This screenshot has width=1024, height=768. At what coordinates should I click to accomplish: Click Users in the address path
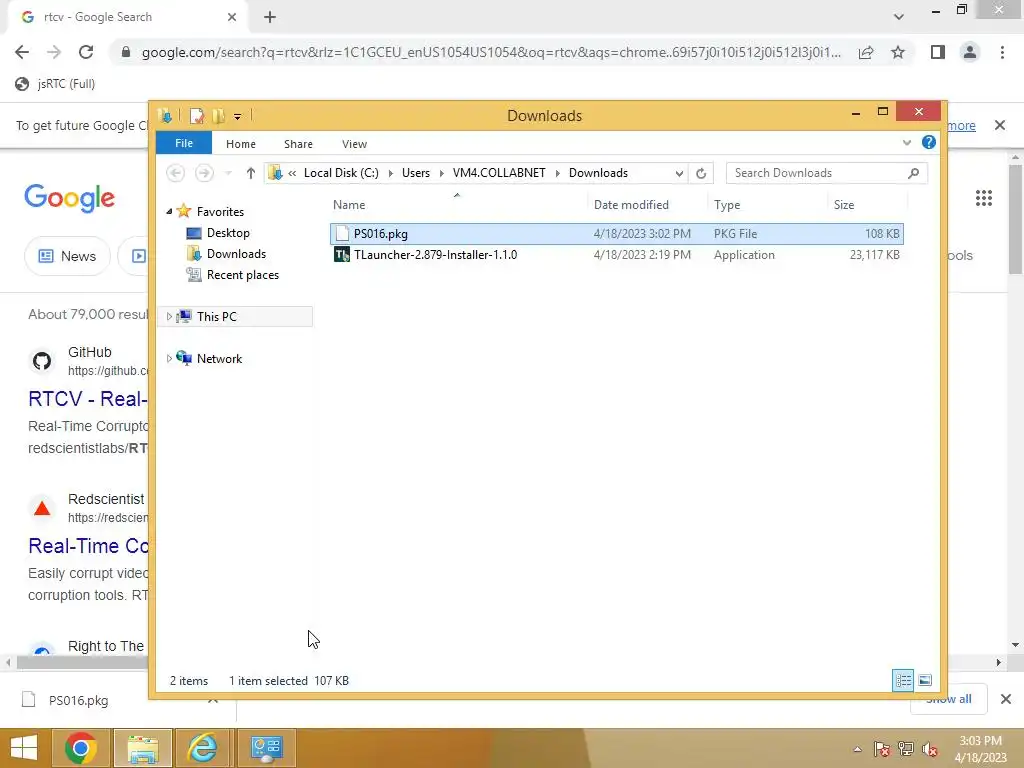pos(415,173)
